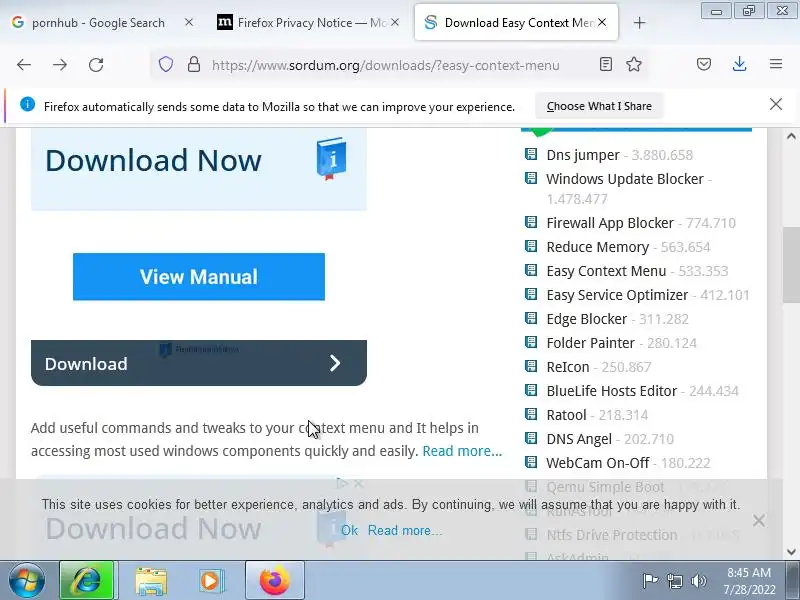Image resolution: width=800 pixels, height=600 pixels.
Task: Open the Windows Start menu
Action: (x=26, y=581)
